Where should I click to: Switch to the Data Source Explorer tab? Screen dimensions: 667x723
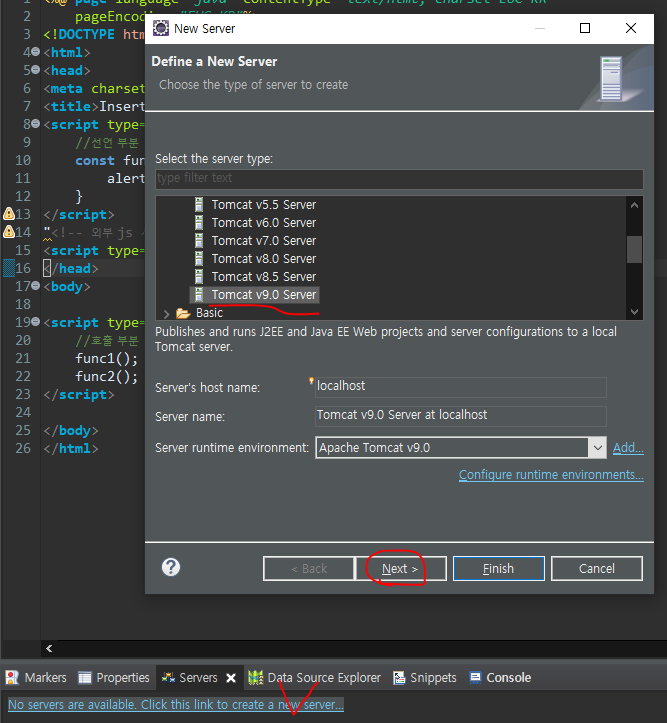click(314, 677)
